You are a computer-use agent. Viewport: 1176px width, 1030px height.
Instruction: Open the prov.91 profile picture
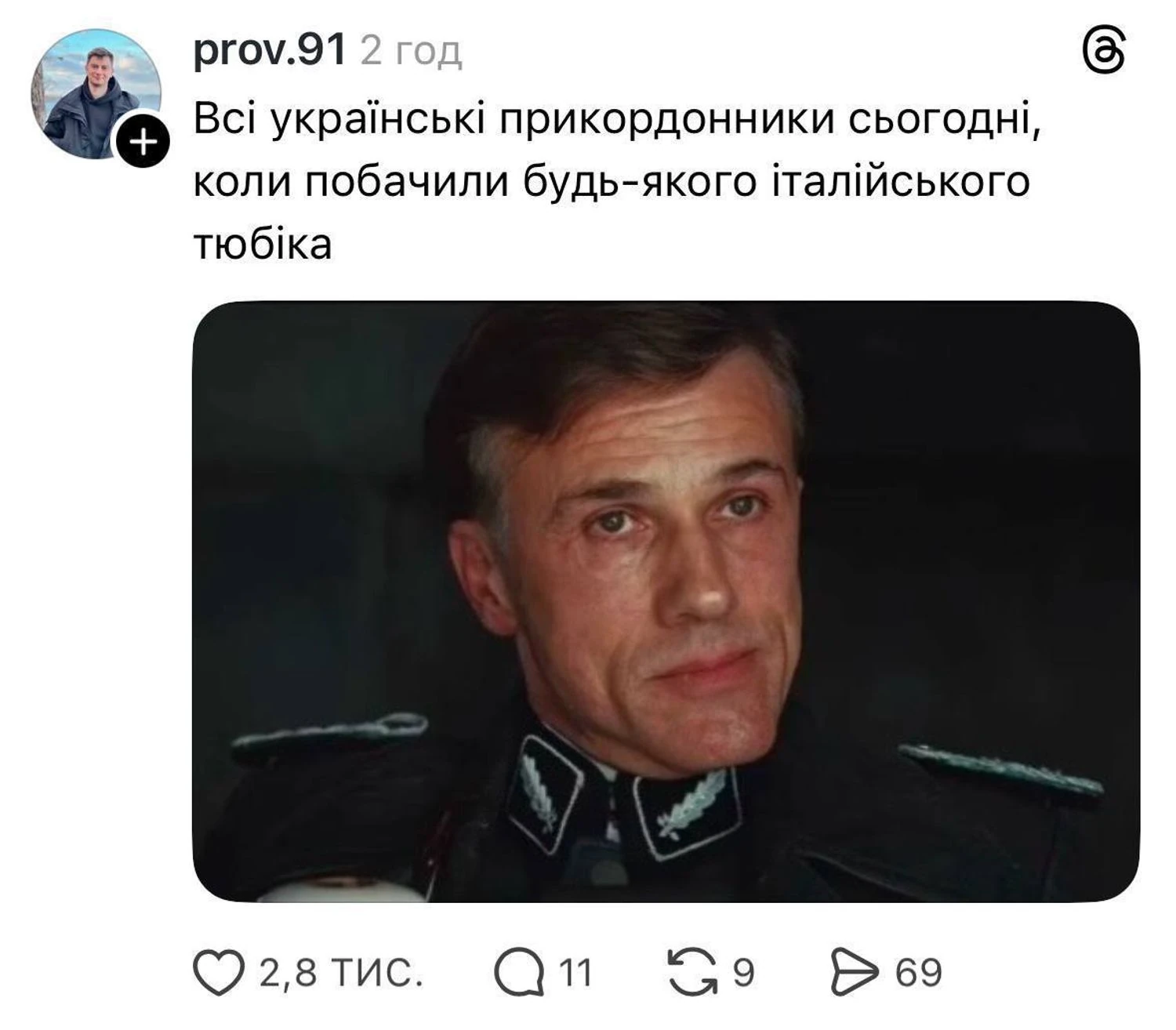[94, 92]
